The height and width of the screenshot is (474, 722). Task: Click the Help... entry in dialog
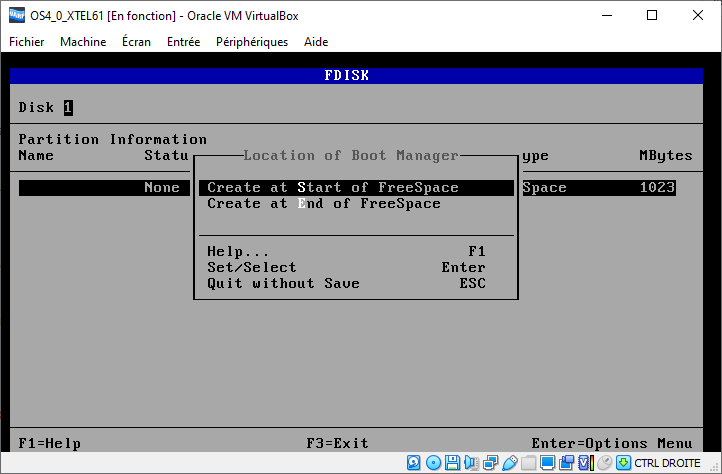pyautogui.click(x=238, y=252)
